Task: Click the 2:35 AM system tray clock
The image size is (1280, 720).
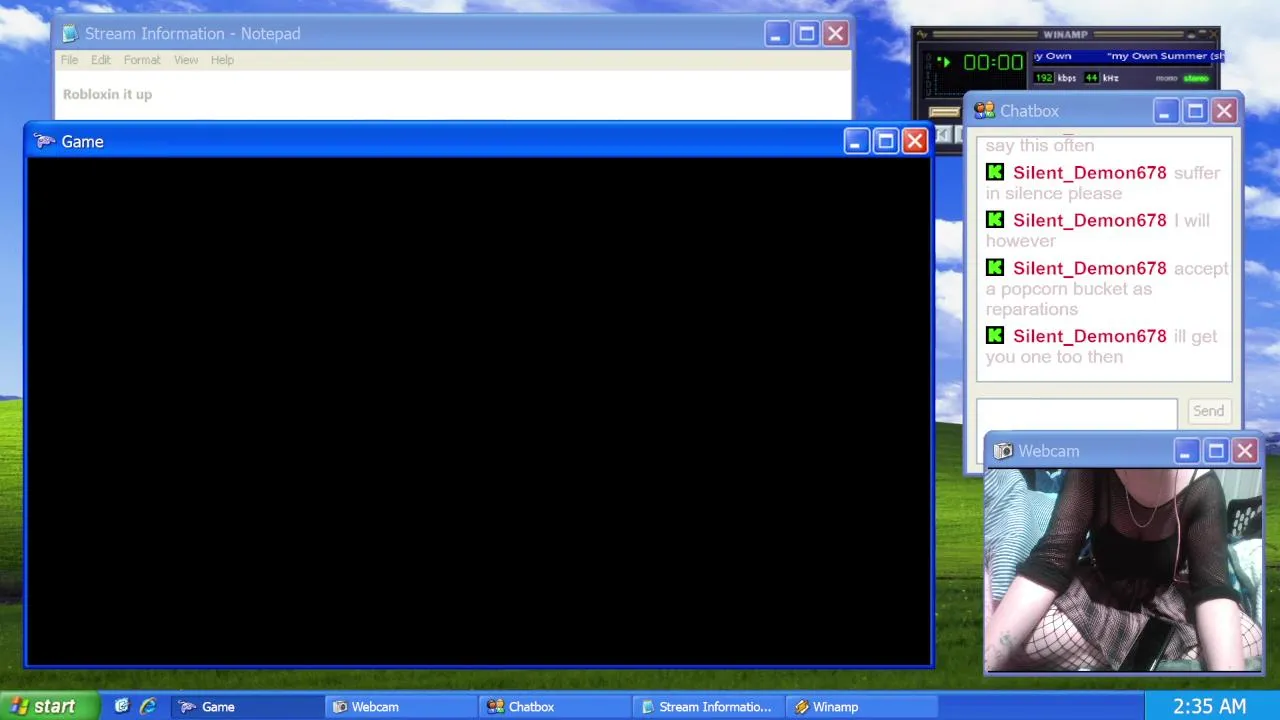Action: [1209, 706]
